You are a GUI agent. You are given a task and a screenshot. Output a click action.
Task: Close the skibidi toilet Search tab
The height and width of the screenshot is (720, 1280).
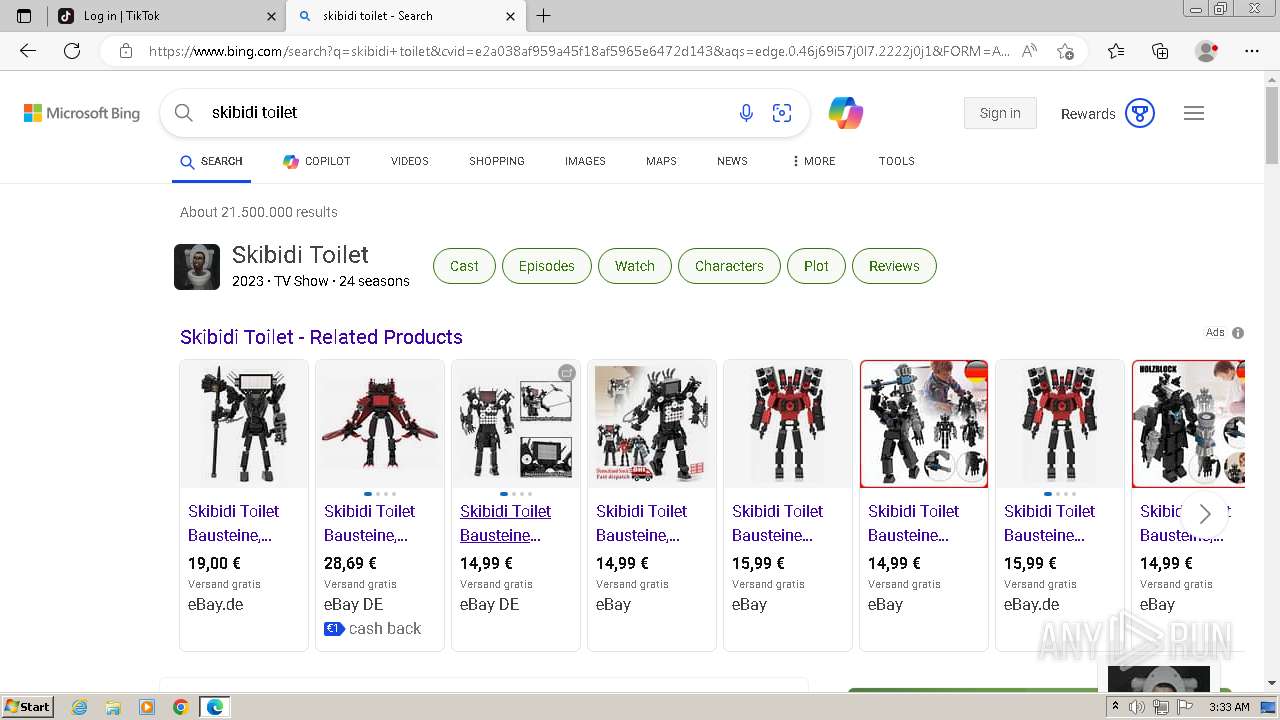click(x=510, y=16)
